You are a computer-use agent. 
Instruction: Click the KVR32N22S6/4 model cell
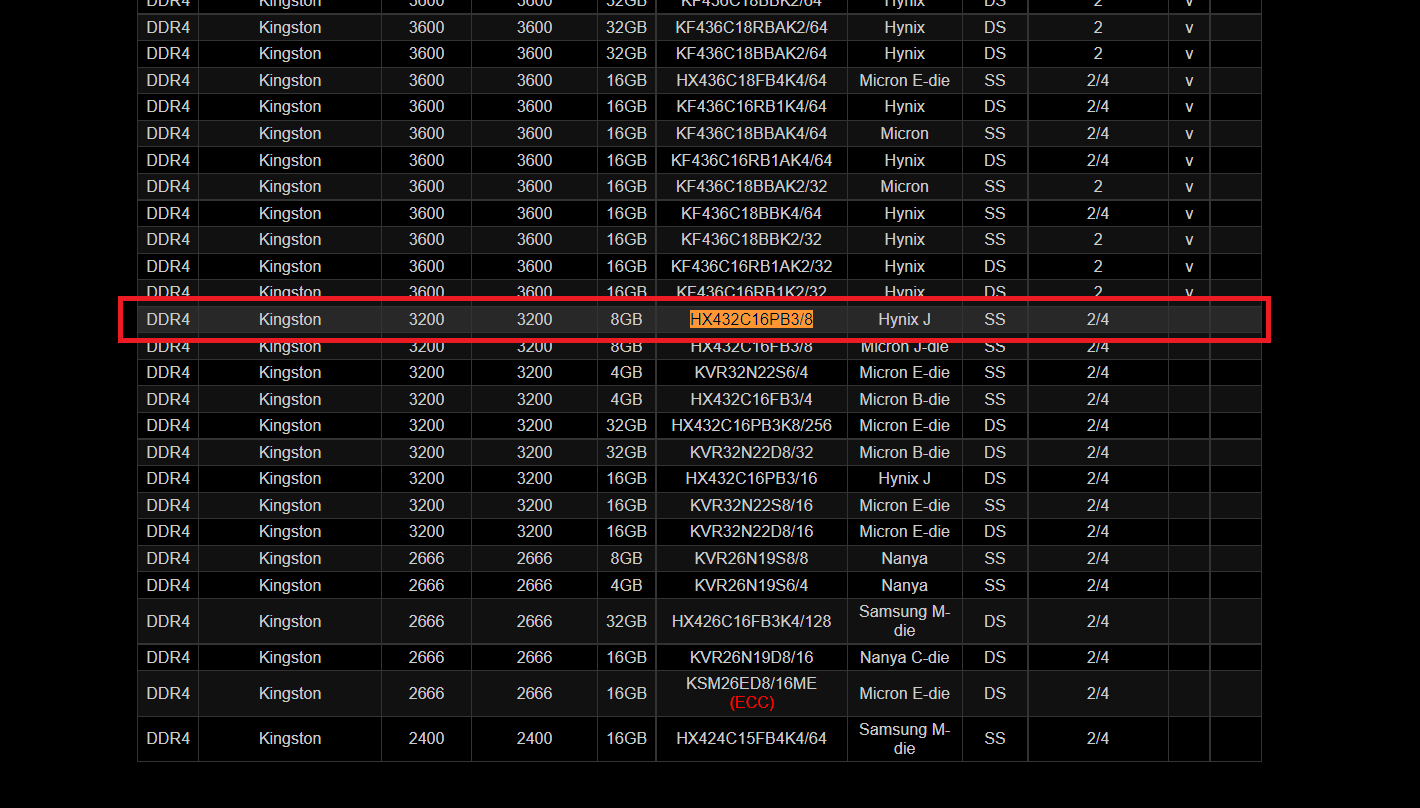point(751,372)
